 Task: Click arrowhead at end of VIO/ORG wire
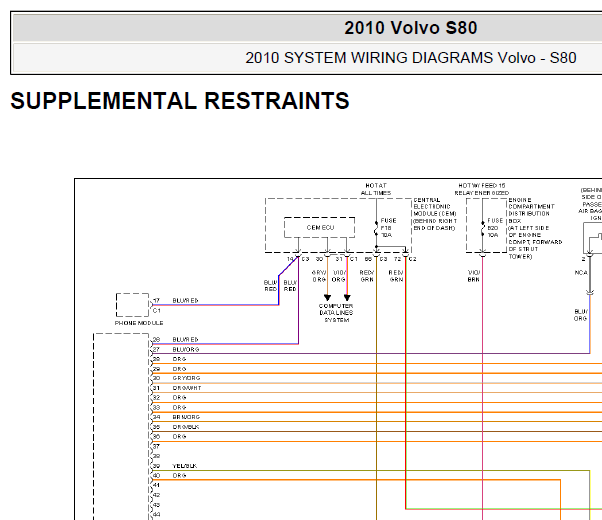(x=347, y=298)
